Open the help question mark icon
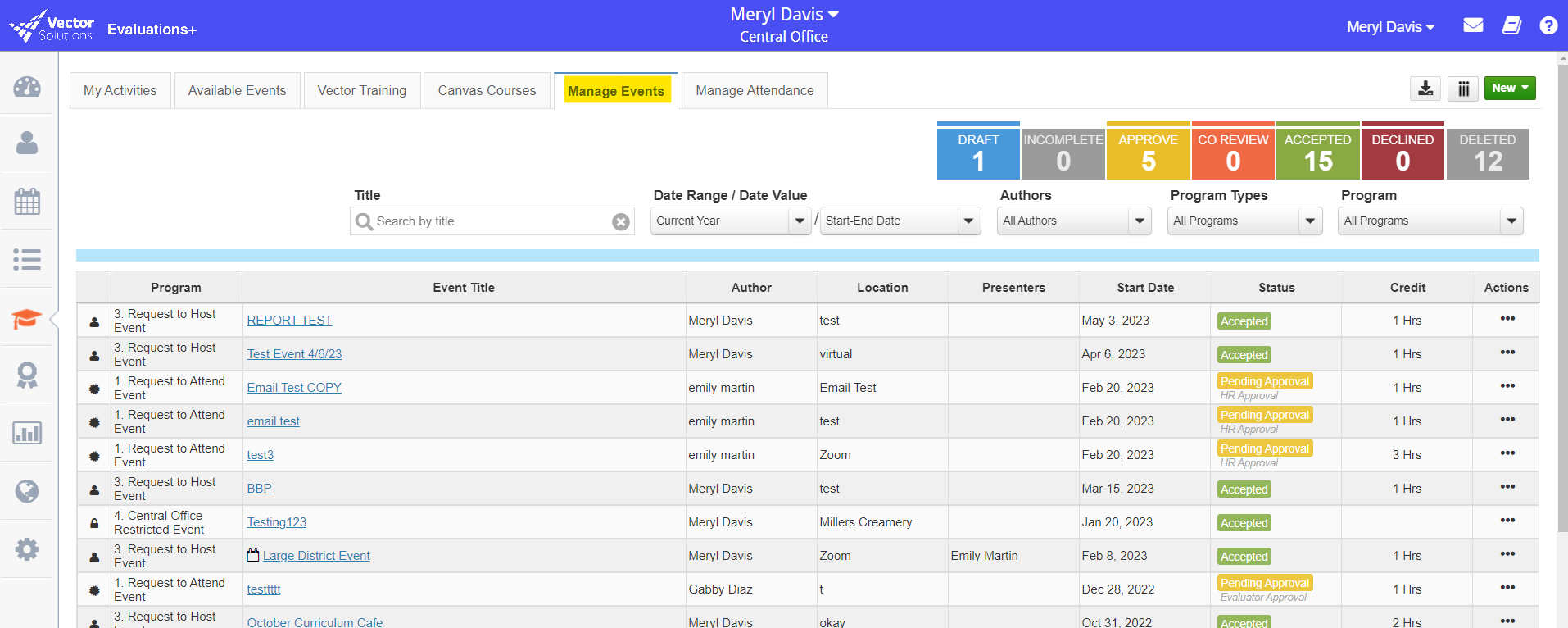Screen dimensions: 1568x628 tap(1548, 25)
